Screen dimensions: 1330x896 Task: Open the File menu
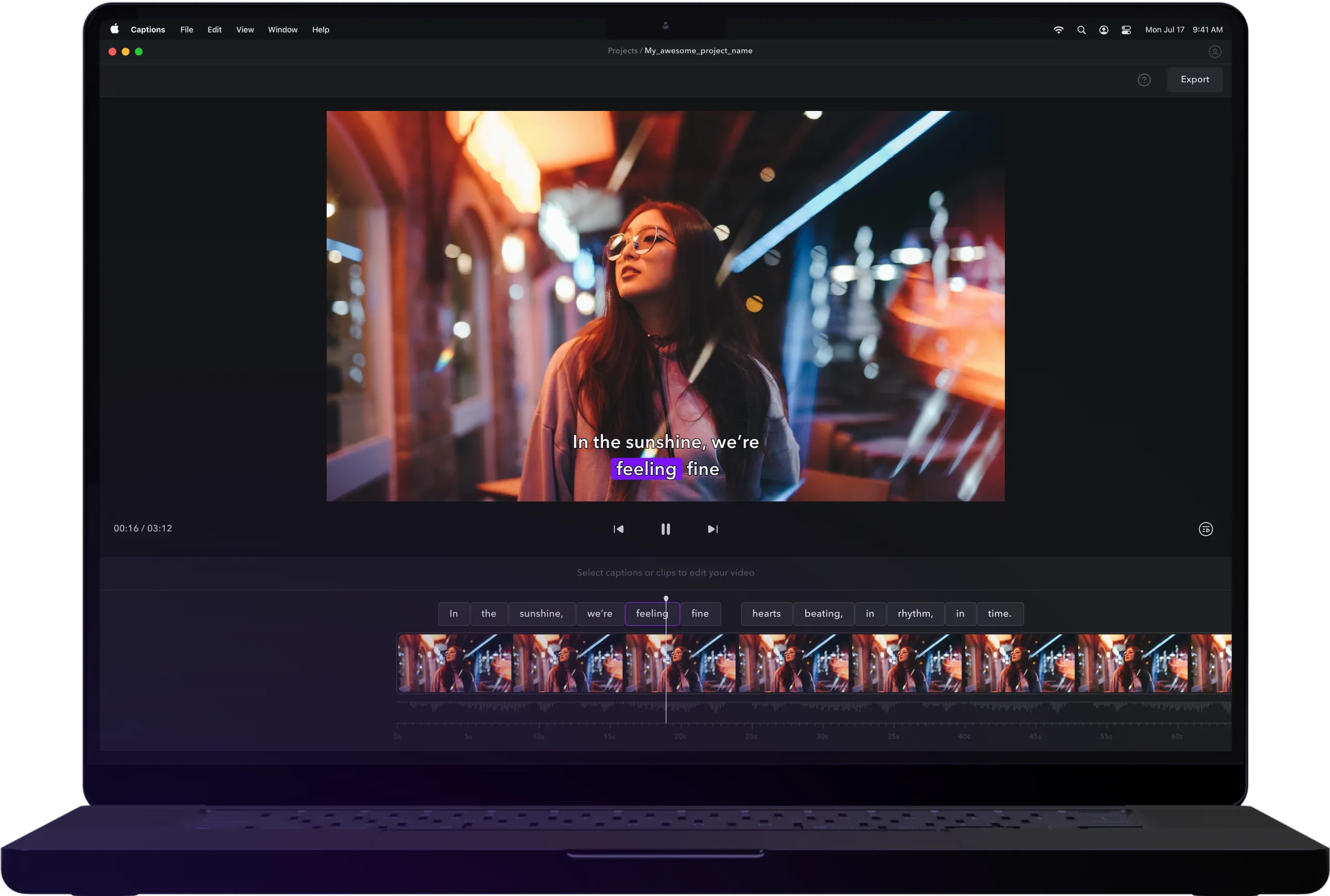pyautogui.click(x=186, y=29)
